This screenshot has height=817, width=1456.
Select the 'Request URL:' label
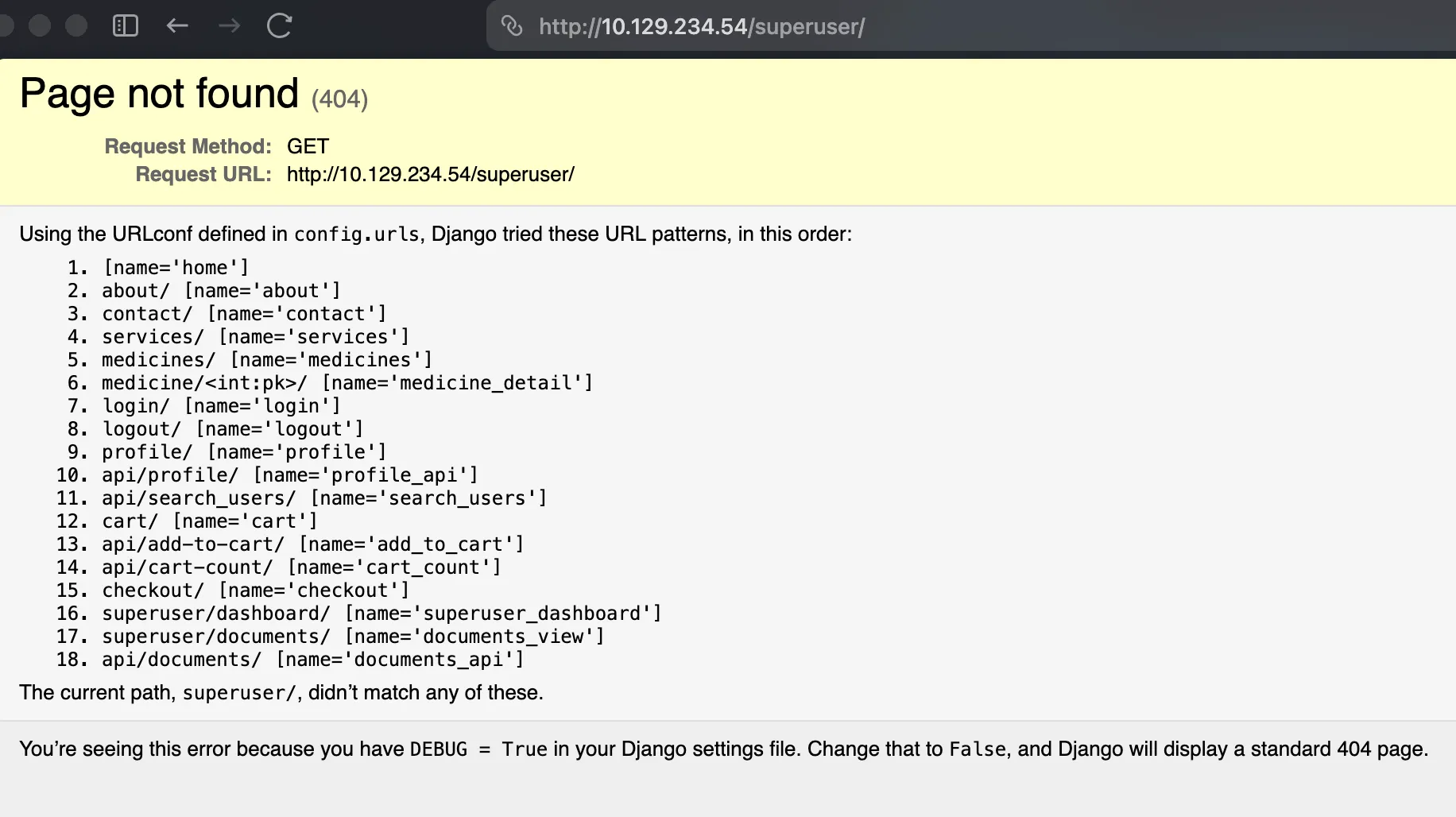point(203,174)
